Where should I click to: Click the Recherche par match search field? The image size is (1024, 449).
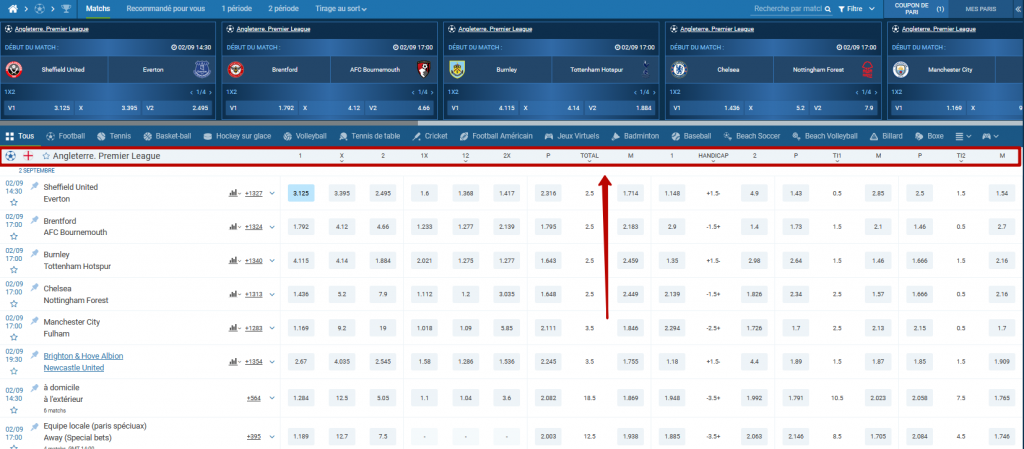click(x=786, y=9)
